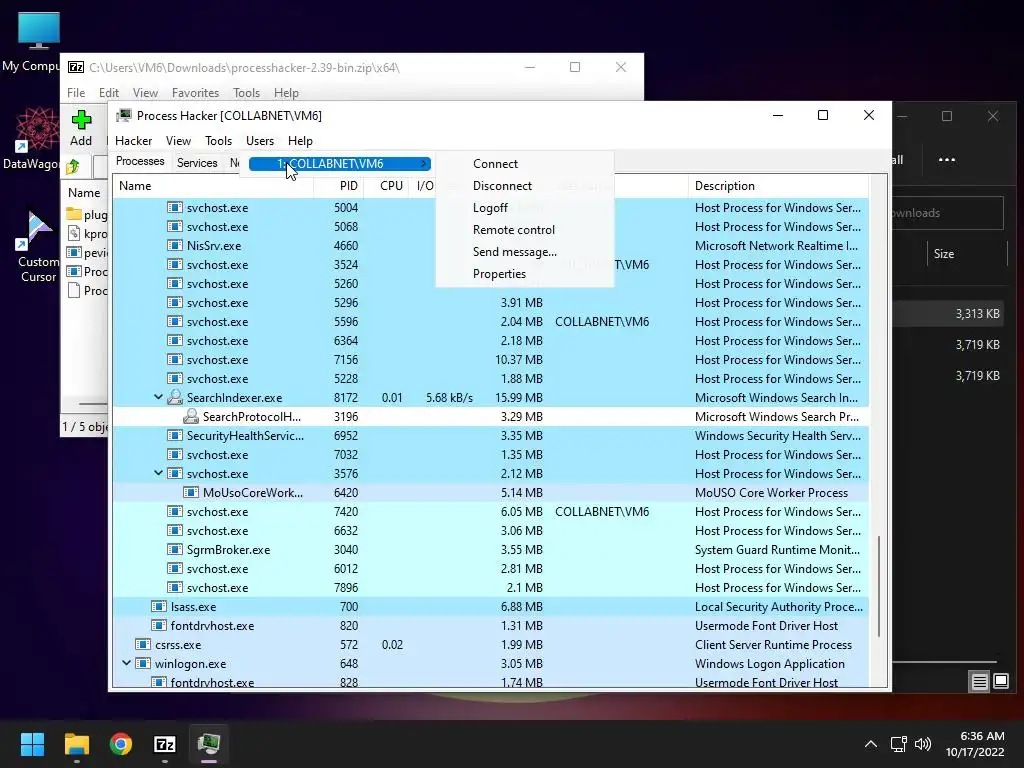Click the Process Hacker title bar icon
Viewport: 1024px width, 768px height.
[x=123, y=116]
